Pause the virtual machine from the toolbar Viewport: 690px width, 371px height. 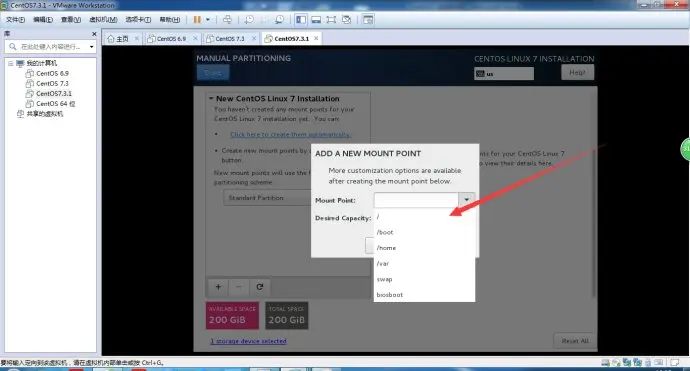(x=197, y=19)
